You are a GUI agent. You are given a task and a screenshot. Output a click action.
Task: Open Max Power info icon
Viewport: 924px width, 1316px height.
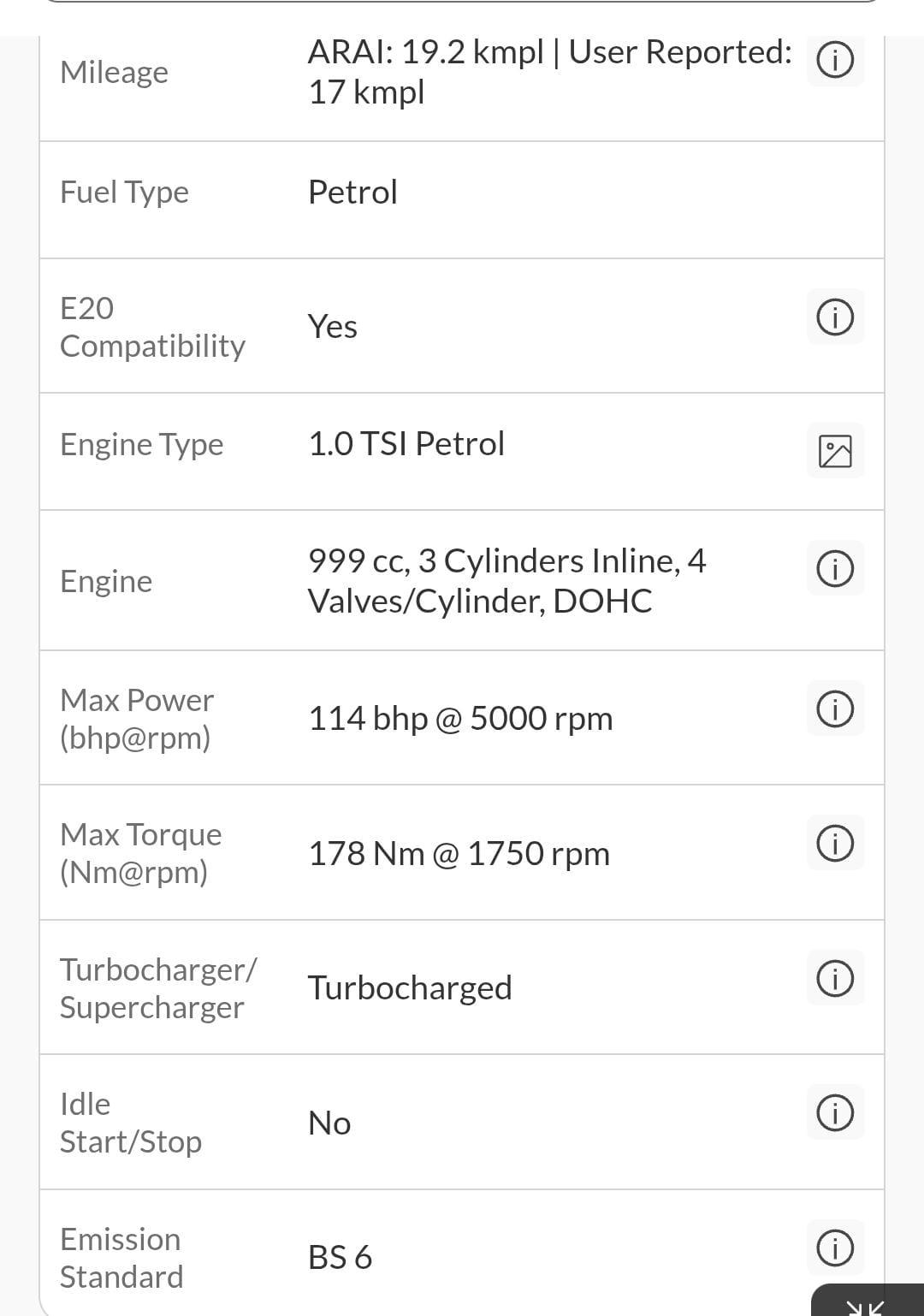click(x=835, y=708)
